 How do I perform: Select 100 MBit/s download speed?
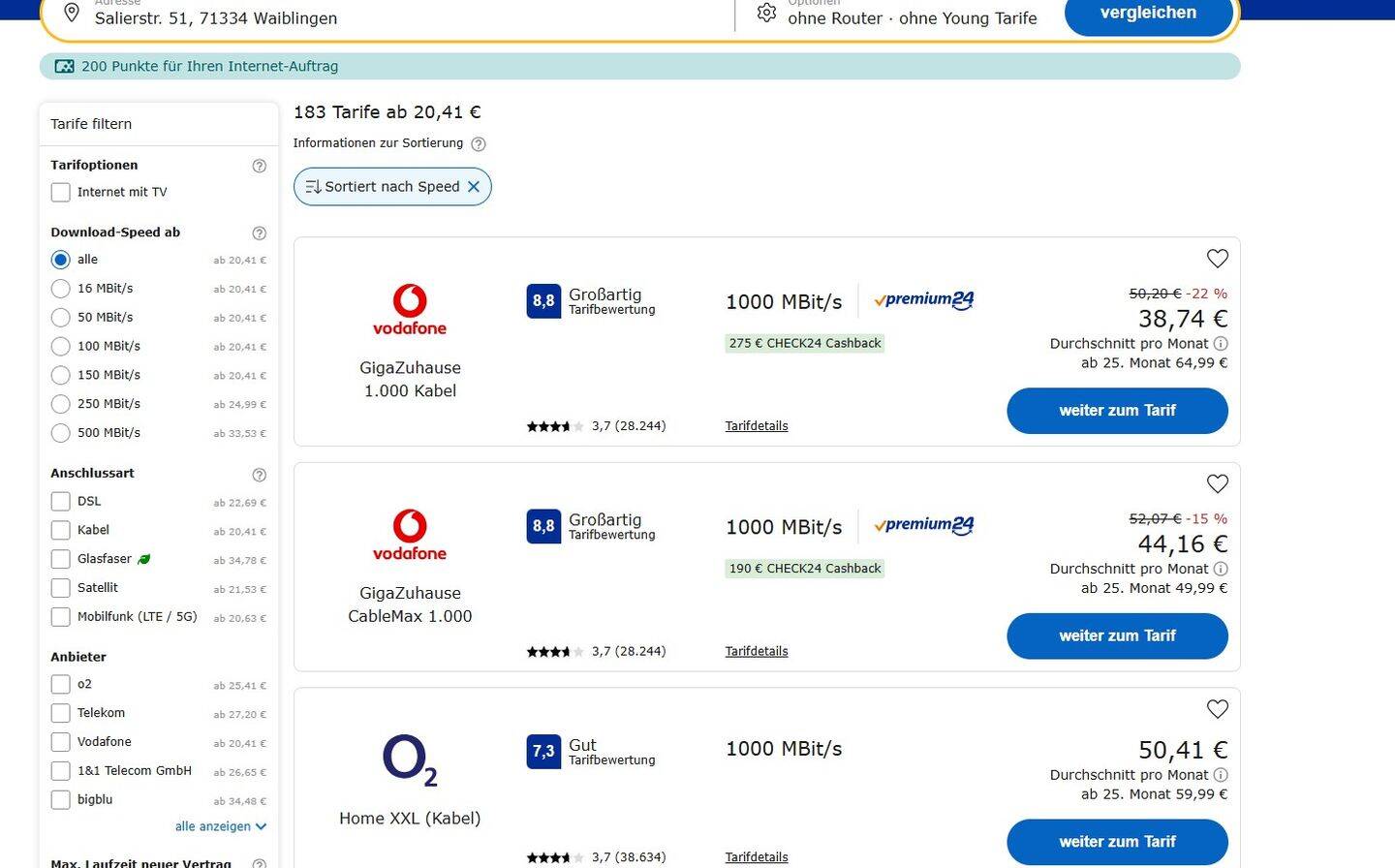(x=61, y=347)
